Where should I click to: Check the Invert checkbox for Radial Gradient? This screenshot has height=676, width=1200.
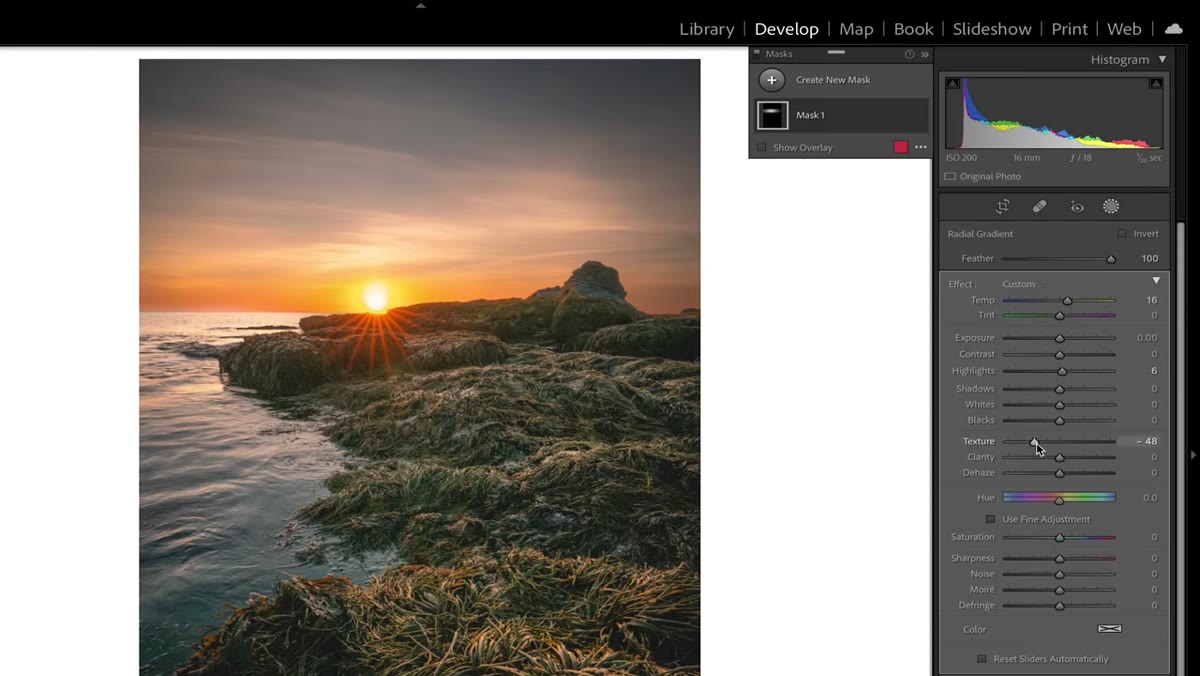[x=1122, y=234]
